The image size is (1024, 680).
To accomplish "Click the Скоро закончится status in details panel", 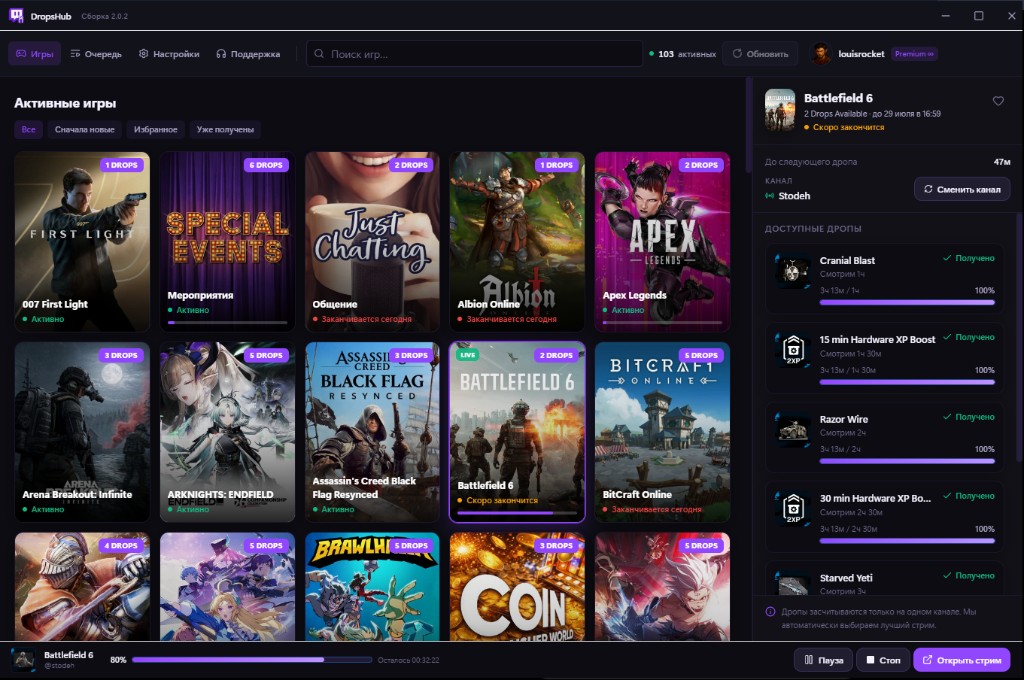I will tap(844, 127).
